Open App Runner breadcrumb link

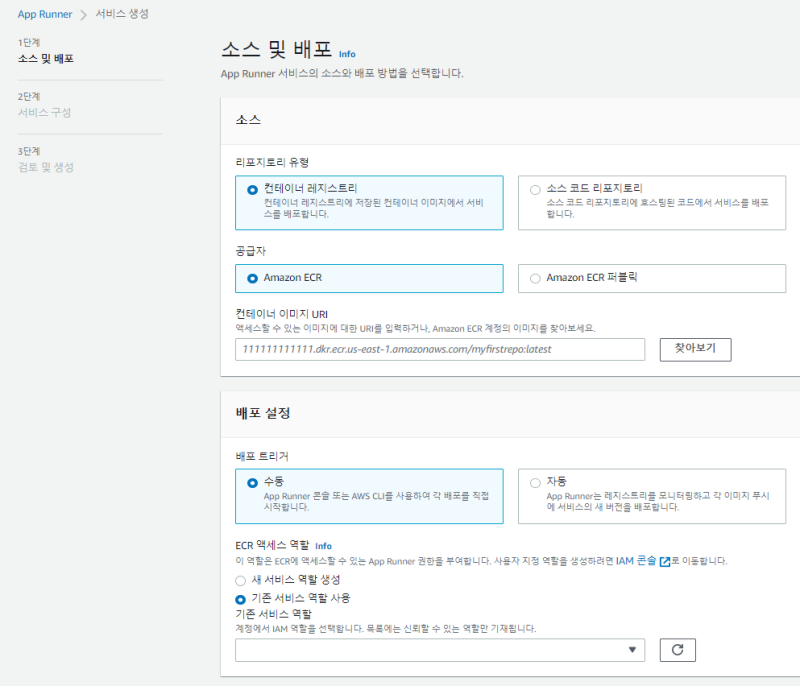click(45, 14)
